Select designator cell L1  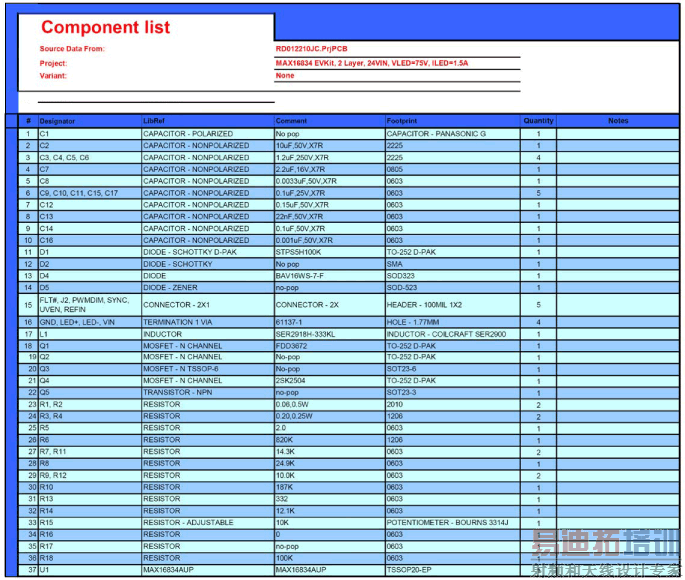[x=90, y=334]
